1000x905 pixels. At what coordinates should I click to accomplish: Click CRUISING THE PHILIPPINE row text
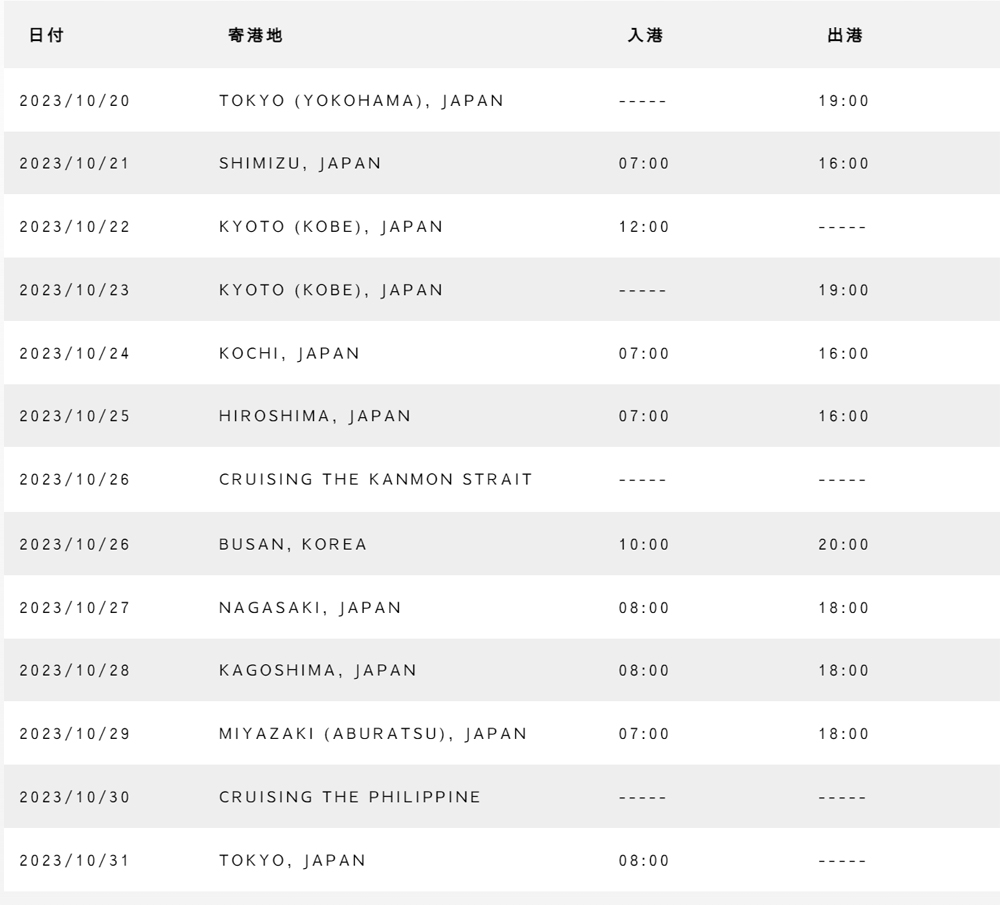click(x=350, y=797)
